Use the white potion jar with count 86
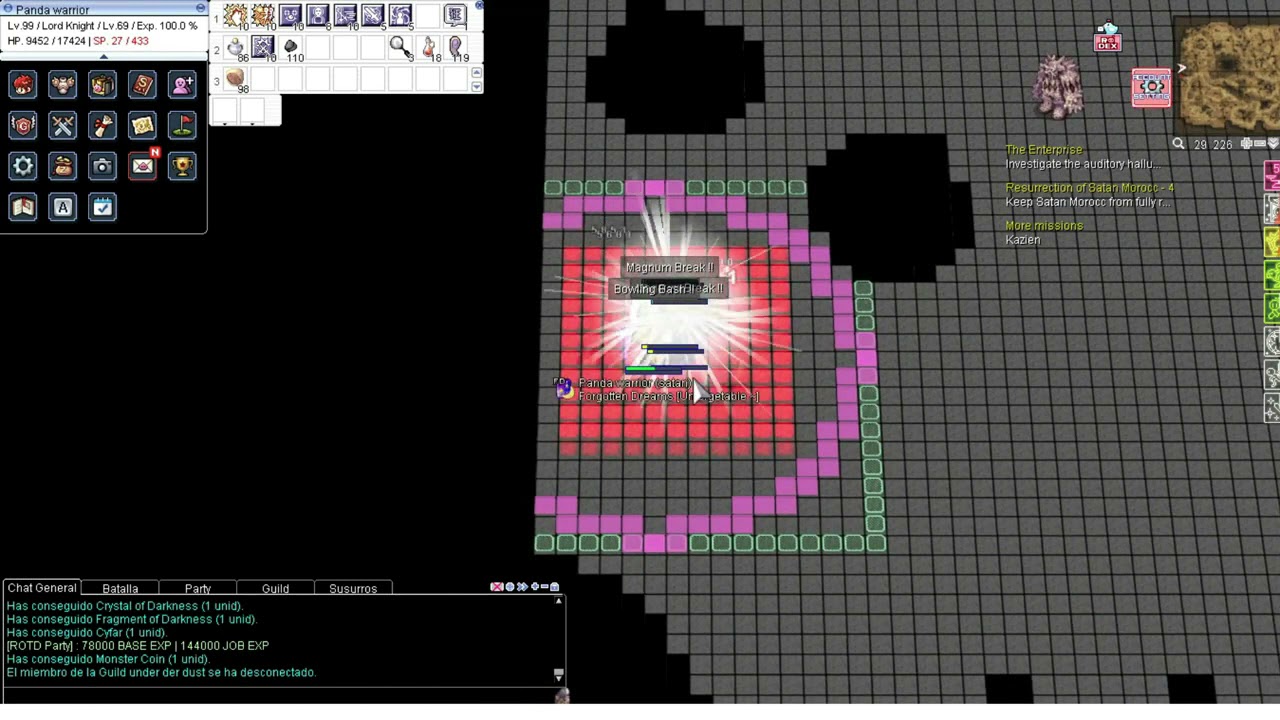Screen dimensions: 1280x720 pos(235,48)
